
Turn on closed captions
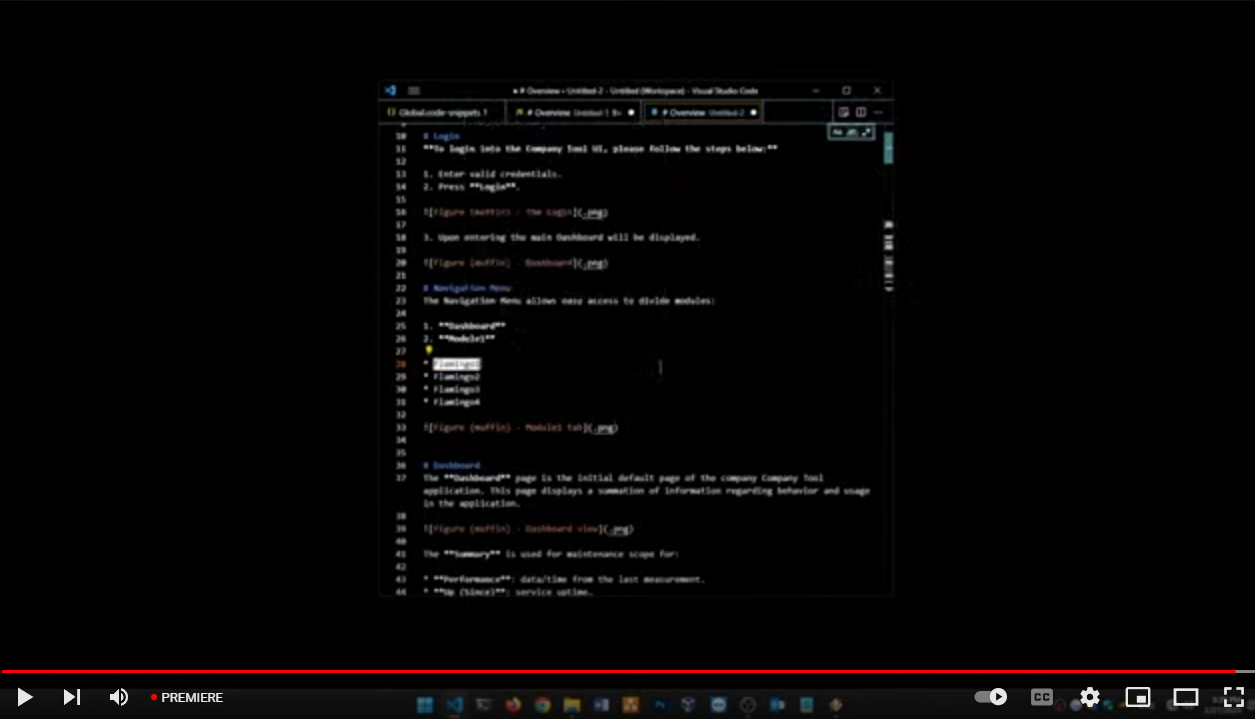coord(1041,697)
